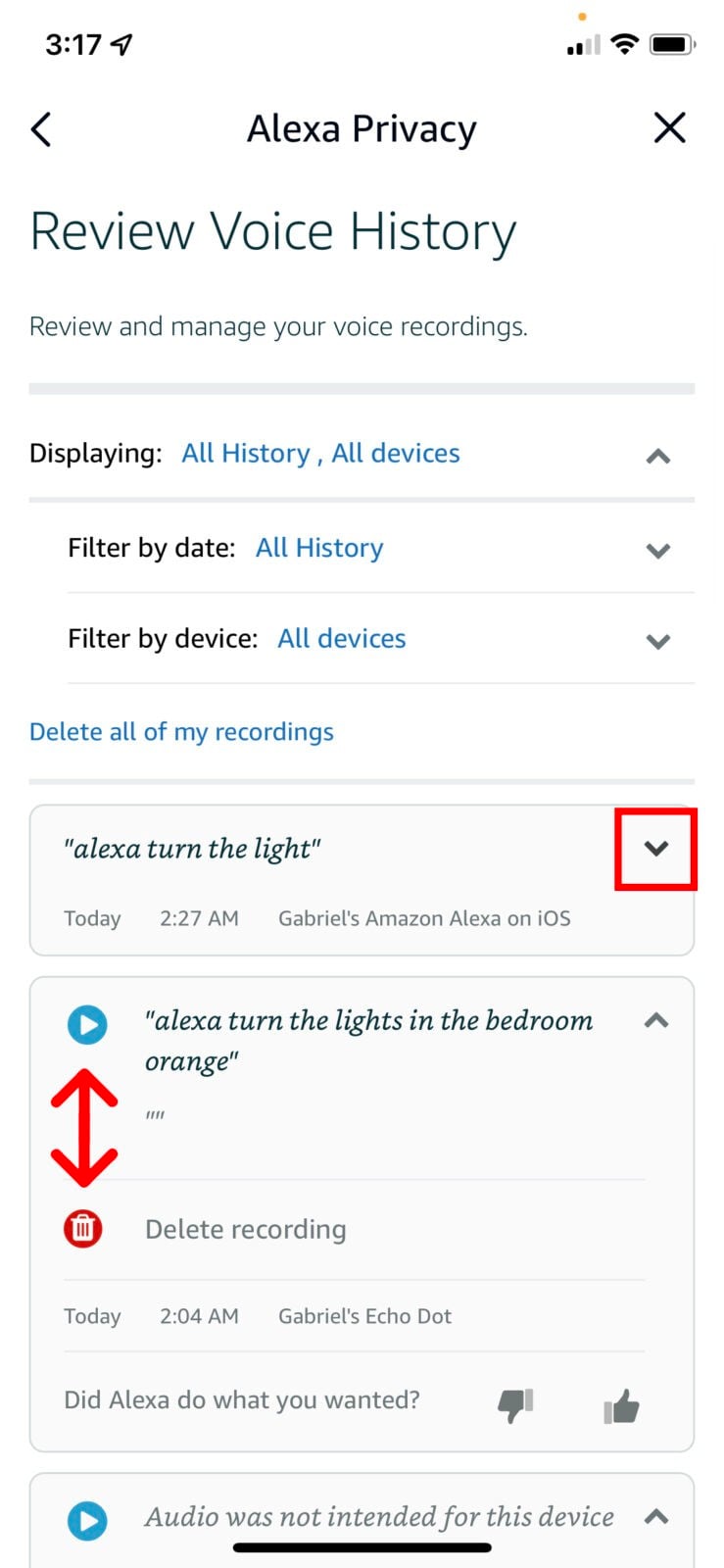Give a thumbs up rating for Alexa
Screen dimensions: 724x1568
[x=621, y=1405]
